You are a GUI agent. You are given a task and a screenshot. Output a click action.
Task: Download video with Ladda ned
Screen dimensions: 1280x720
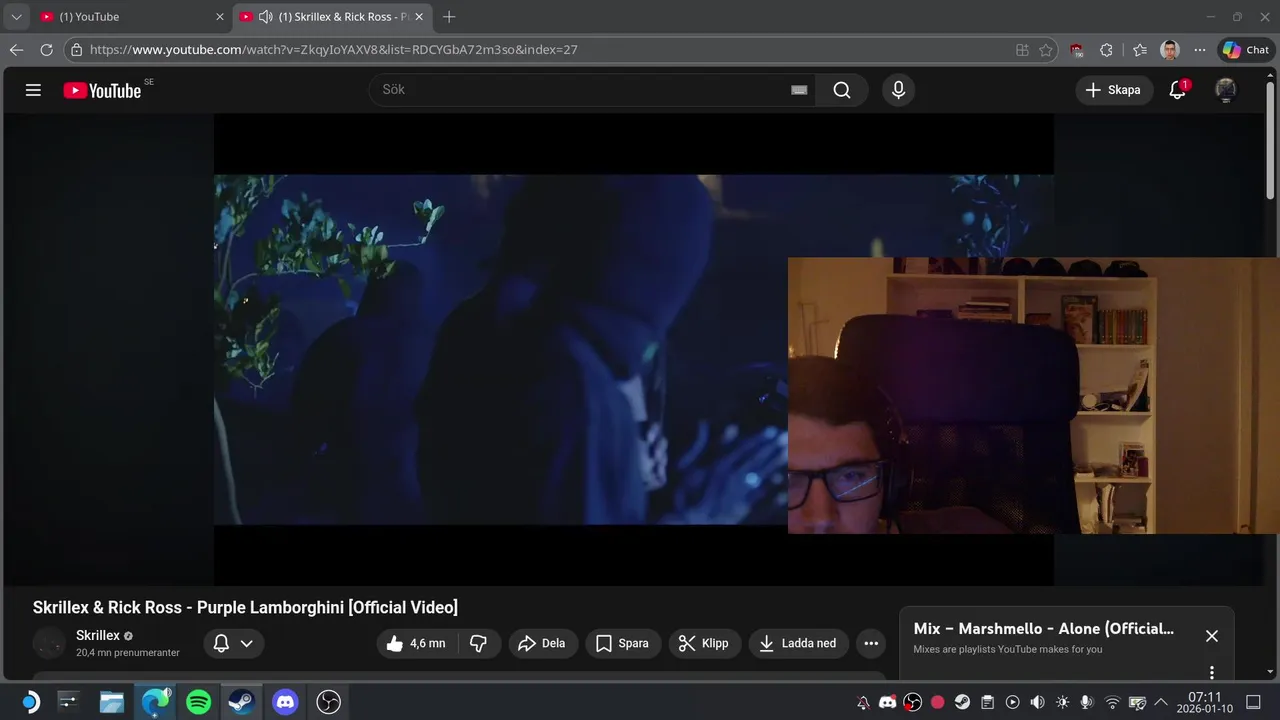tap(798, 643)
